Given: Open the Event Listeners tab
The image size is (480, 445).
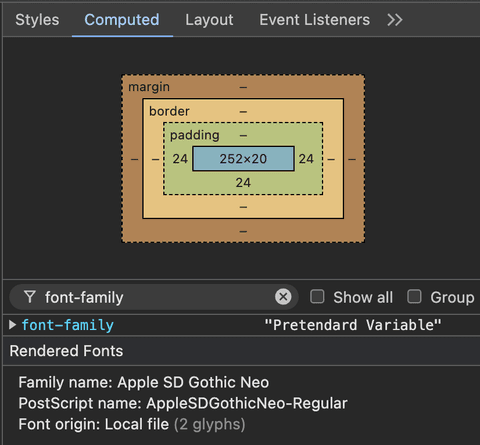Looking at the screenshot, I should click(x=315, y=20).
